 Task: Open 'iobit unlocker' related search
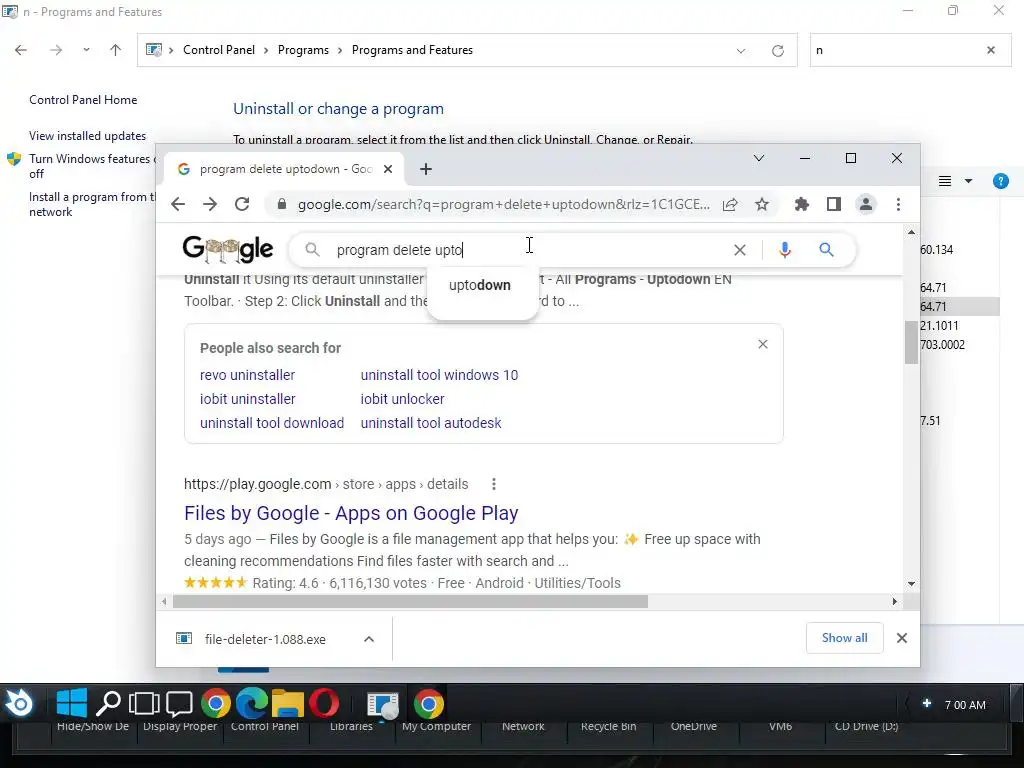(x=402, y=399)
